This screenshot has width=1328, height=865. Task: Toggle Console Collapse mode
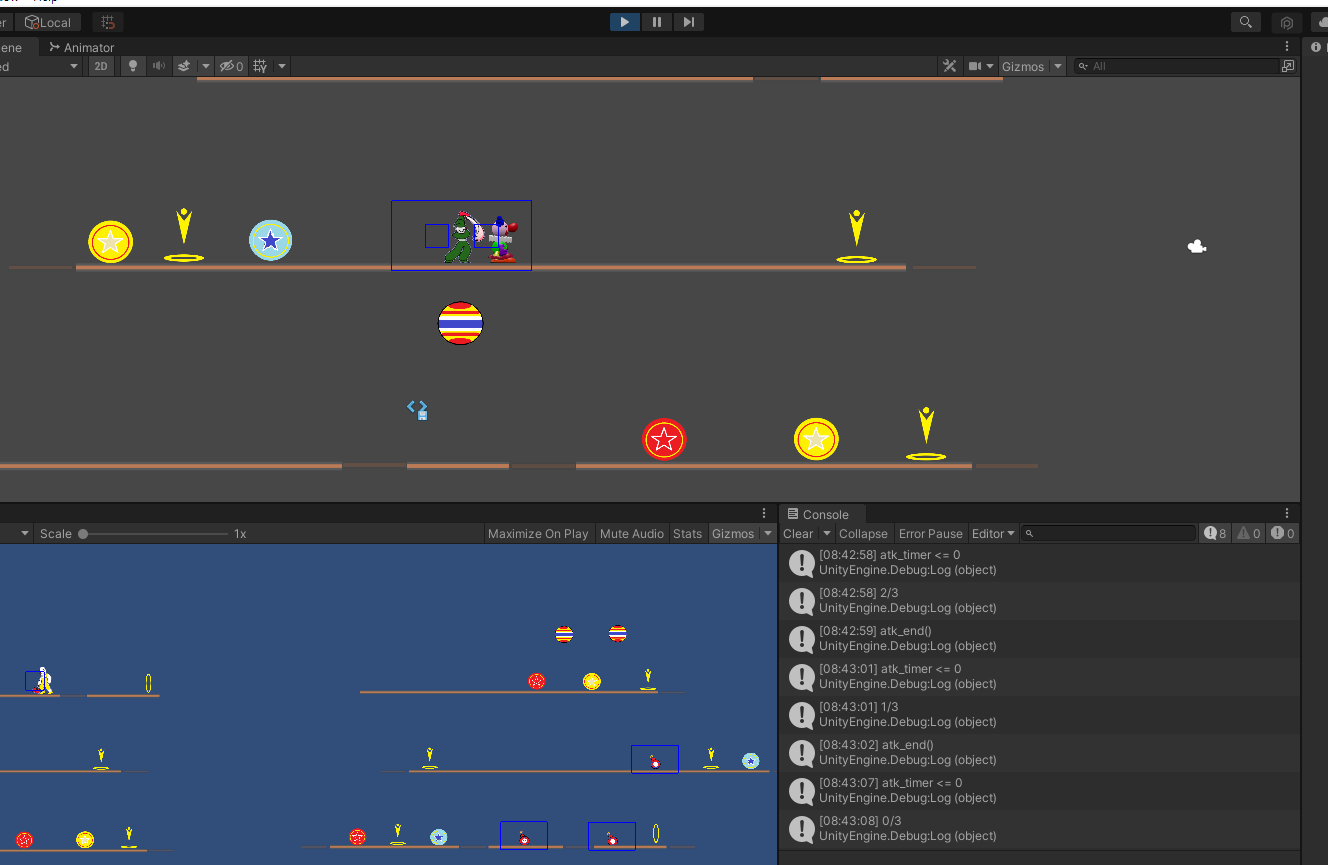pyautogui.click(x=863, y=534)
